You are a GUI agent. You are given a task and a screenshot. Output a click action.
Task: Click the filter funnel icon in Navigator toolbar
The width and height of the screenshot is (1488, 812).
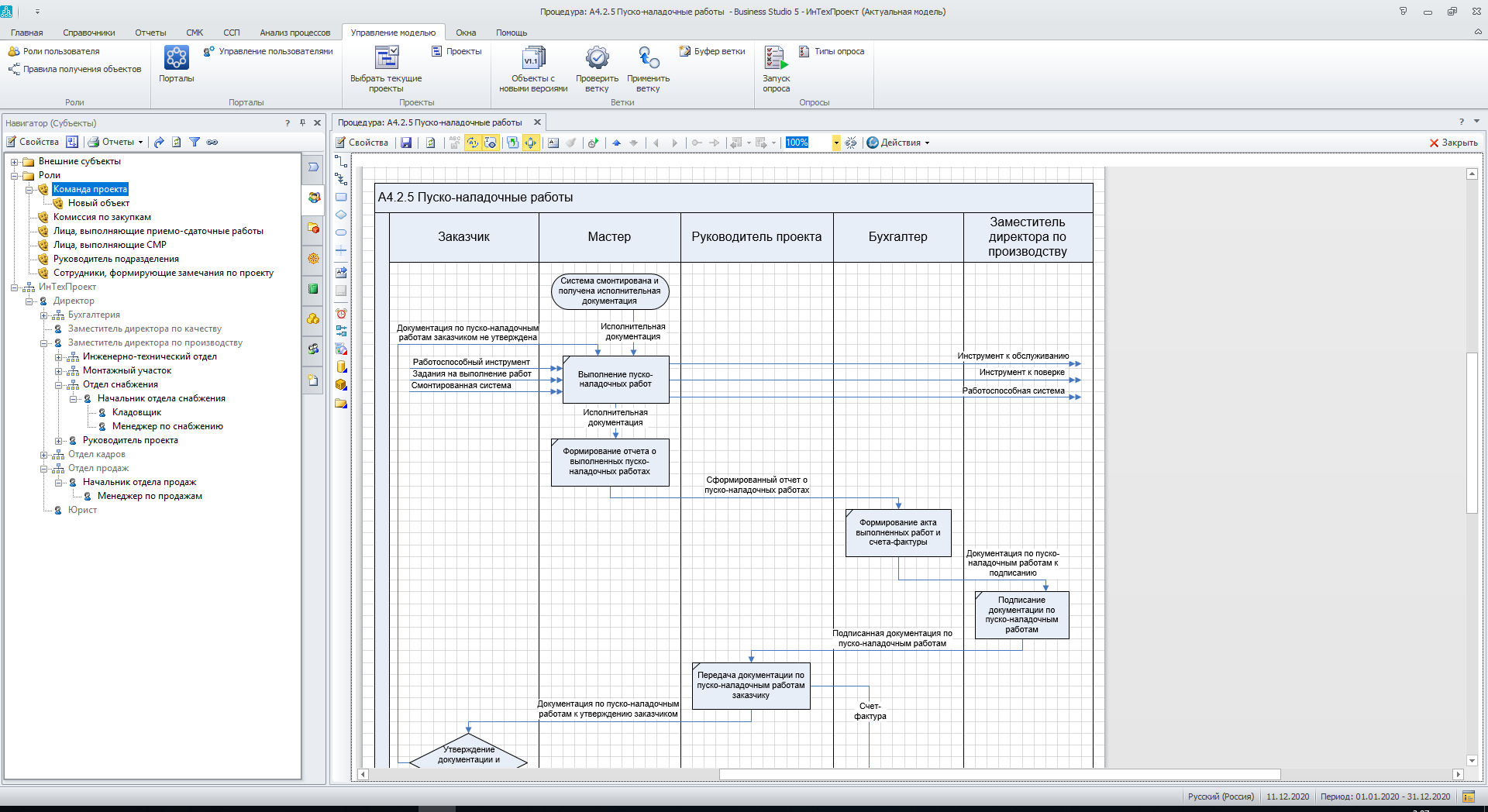click(x=195, y=142)
